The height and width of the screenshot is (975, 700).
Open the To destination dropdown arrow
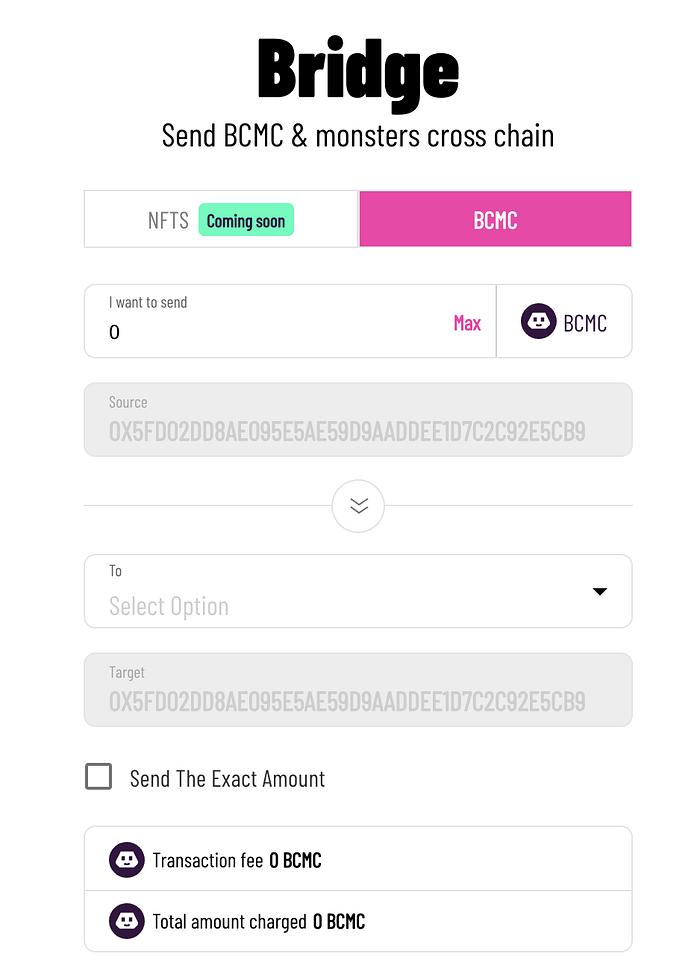(x=600, y=592)
